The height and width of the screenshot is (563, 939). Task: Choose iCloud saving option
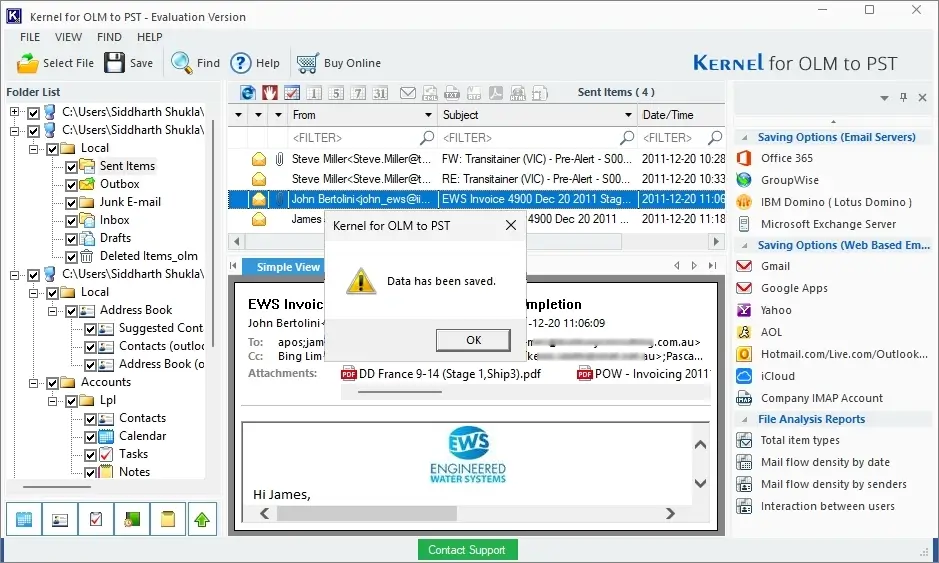[777, 376]
